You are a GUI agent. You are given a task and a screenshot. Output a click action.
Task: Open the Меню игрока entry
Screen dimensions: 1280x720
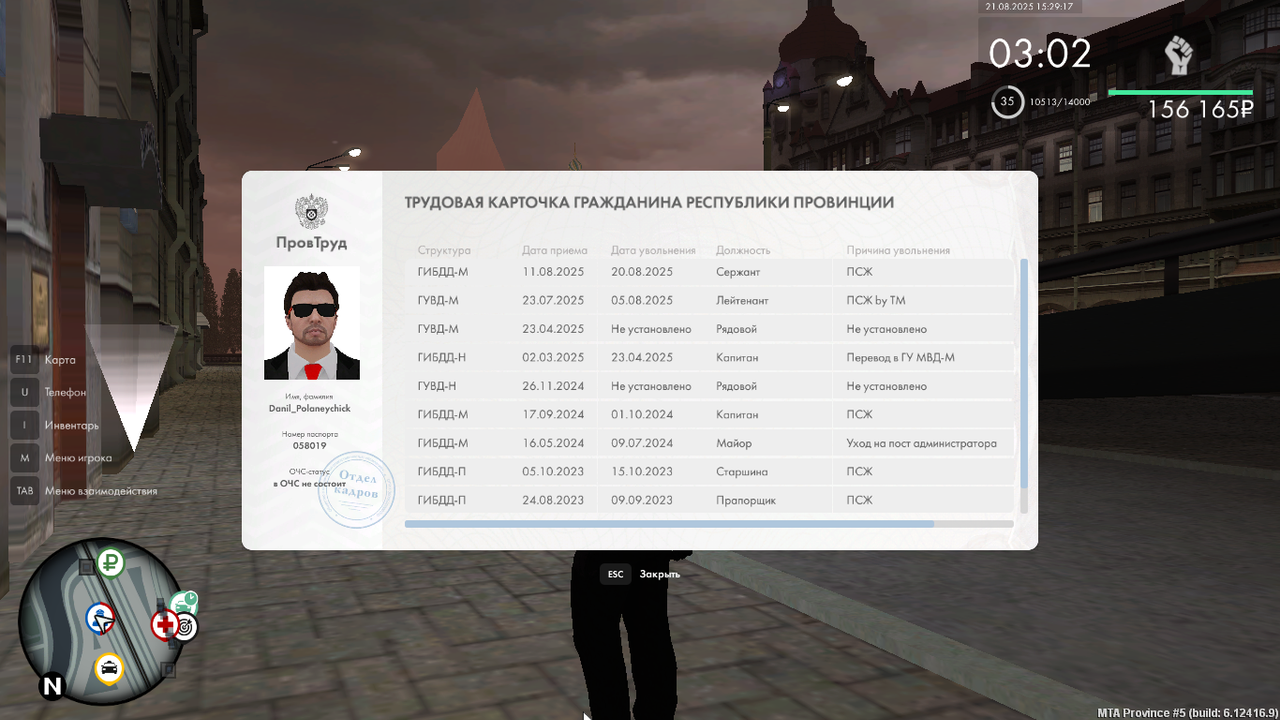(78, 458)
